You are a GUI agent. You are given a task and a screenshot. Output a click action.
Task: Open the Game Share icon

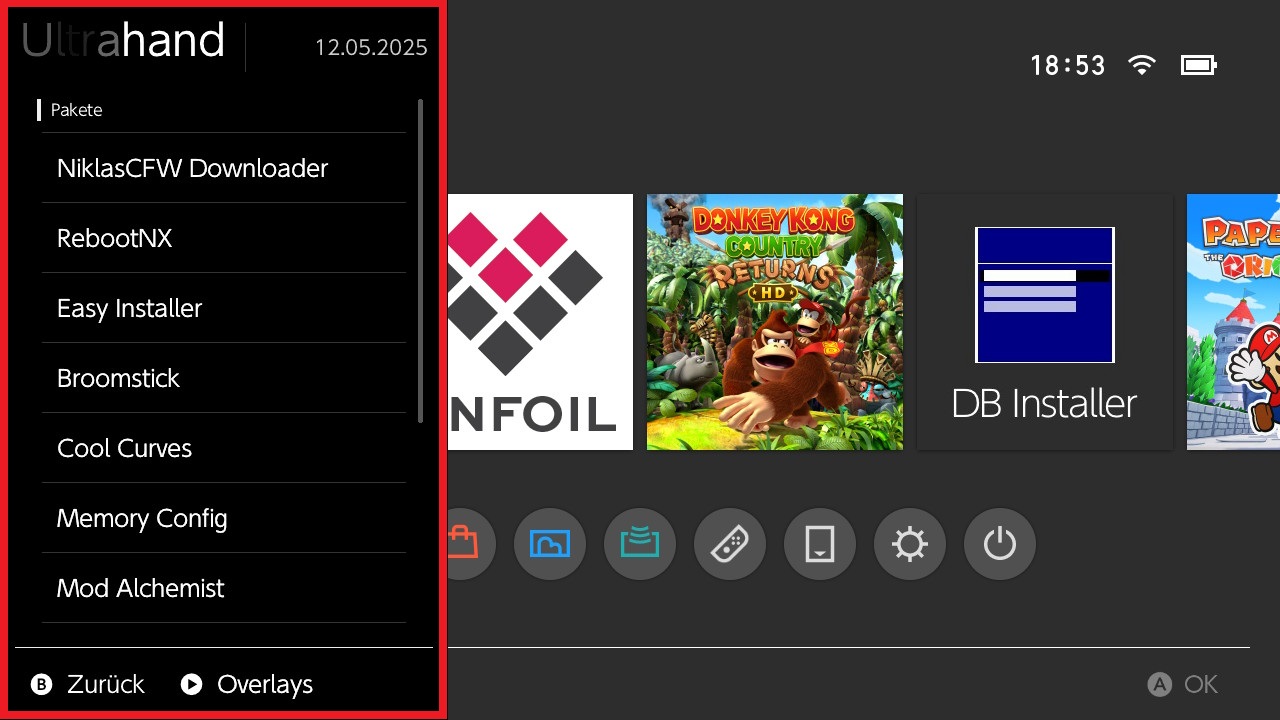pos(640,545)
